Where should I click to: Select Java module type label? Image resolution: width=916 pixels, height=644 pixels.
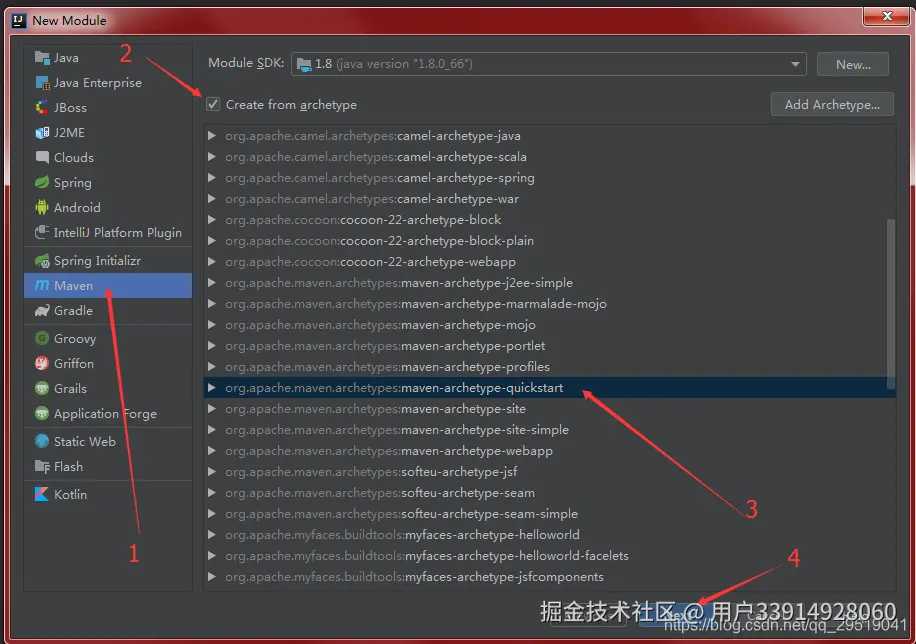click(x=66, y=58)
